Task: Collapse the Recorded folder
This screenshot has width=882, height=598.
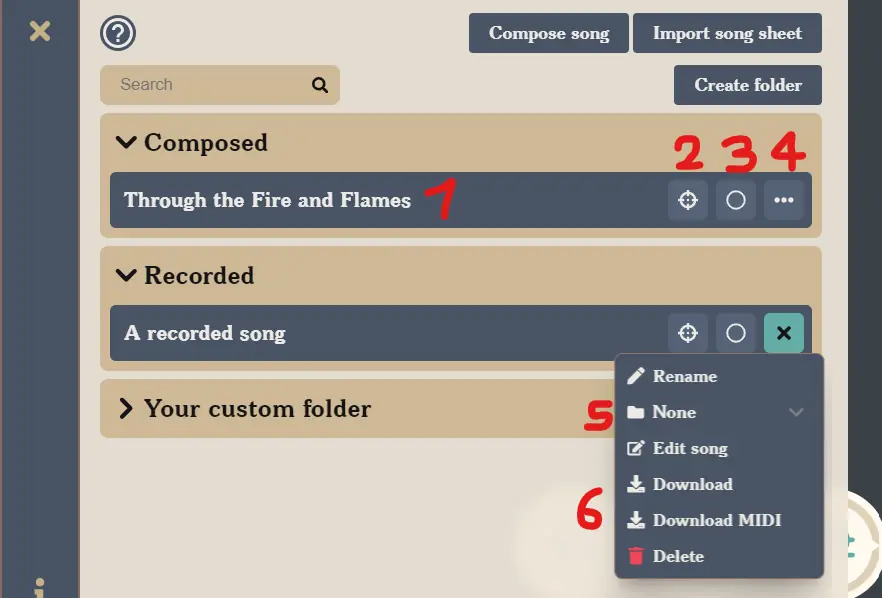Action: pos(126,275)
